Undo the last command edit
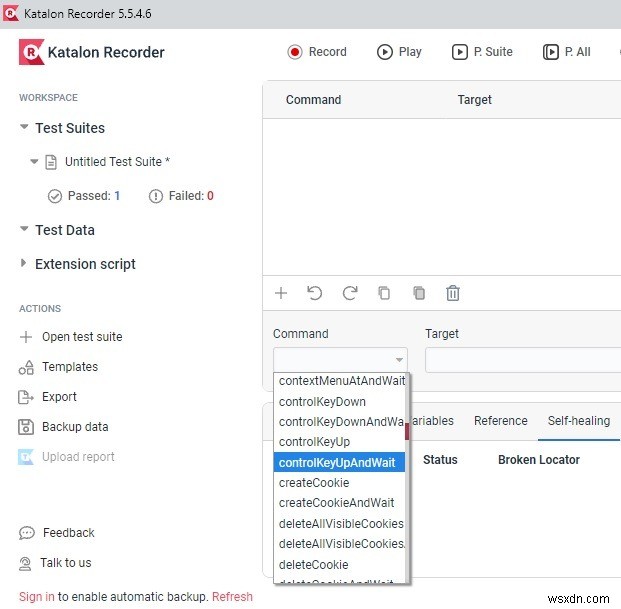This screenshot has width=621, height=609. (315, 293)
